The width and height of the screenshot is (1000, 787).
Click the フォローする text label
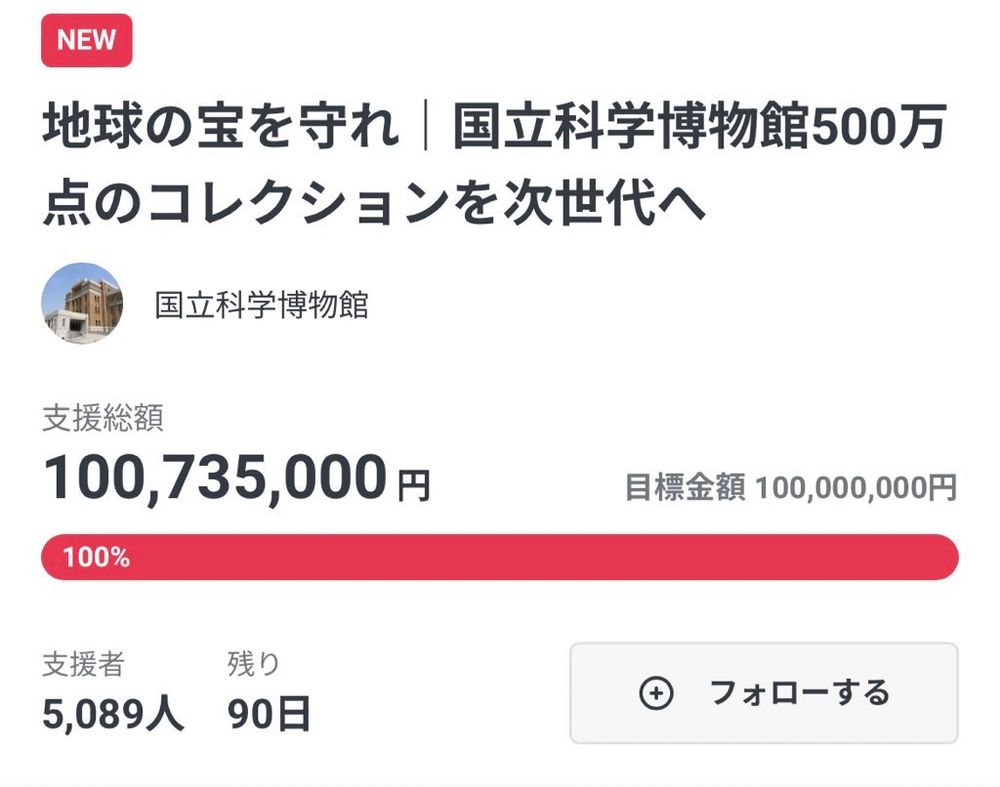pos(799,693)
